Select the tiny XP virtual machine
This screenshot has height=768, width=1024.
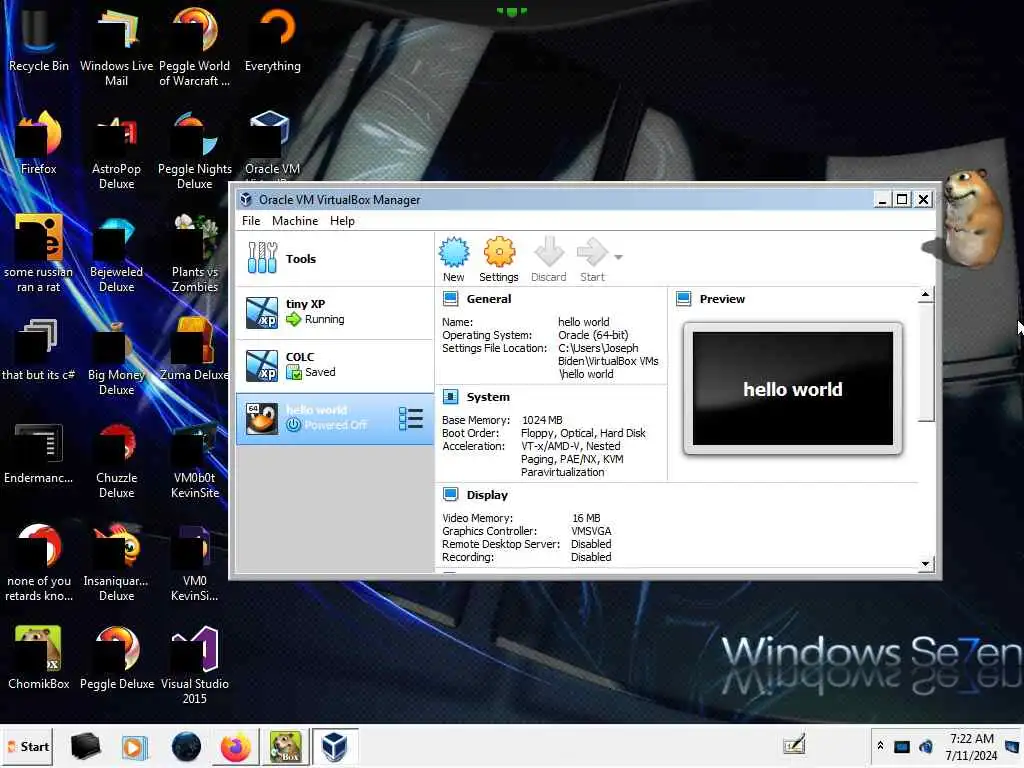tap(334, 312)
